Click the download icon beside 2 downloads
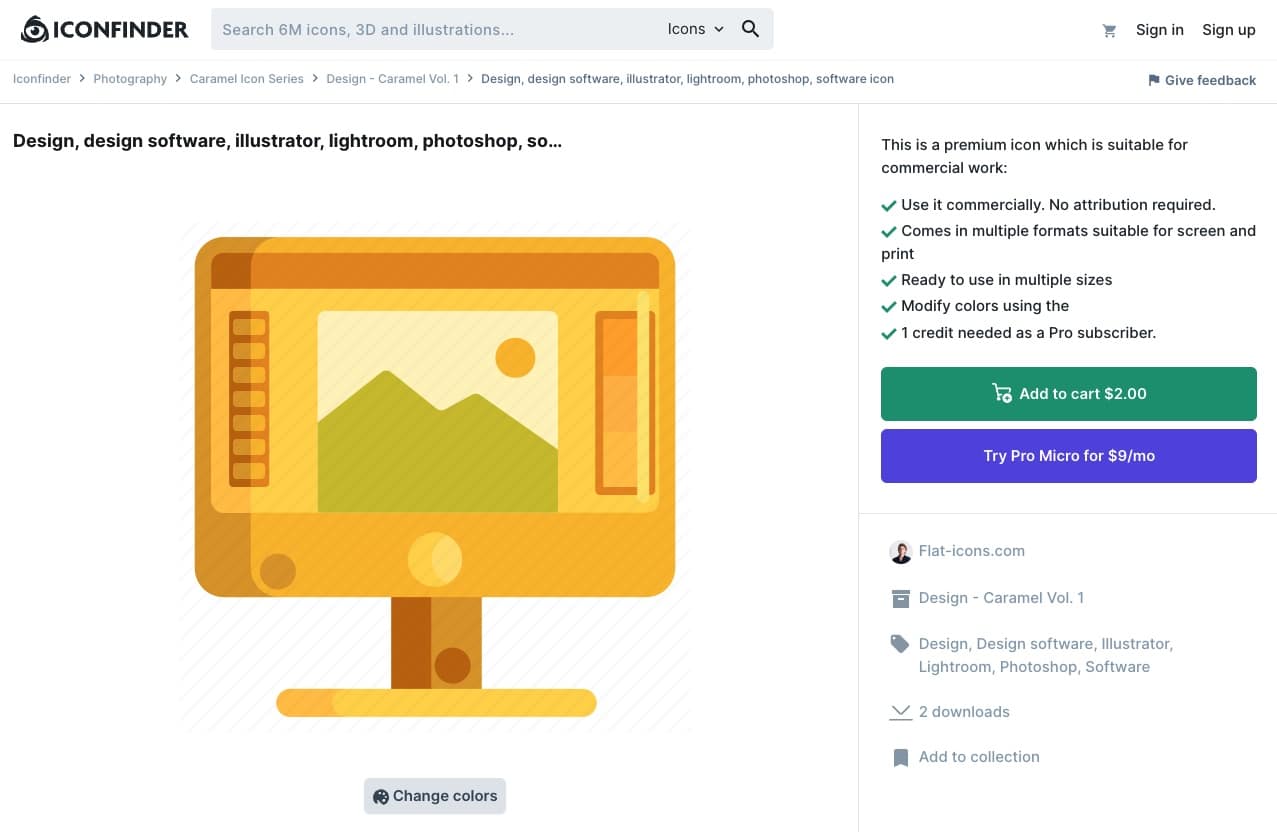Image resolution: width=1277 pixels, height=832 pixels. click(900, 712)
